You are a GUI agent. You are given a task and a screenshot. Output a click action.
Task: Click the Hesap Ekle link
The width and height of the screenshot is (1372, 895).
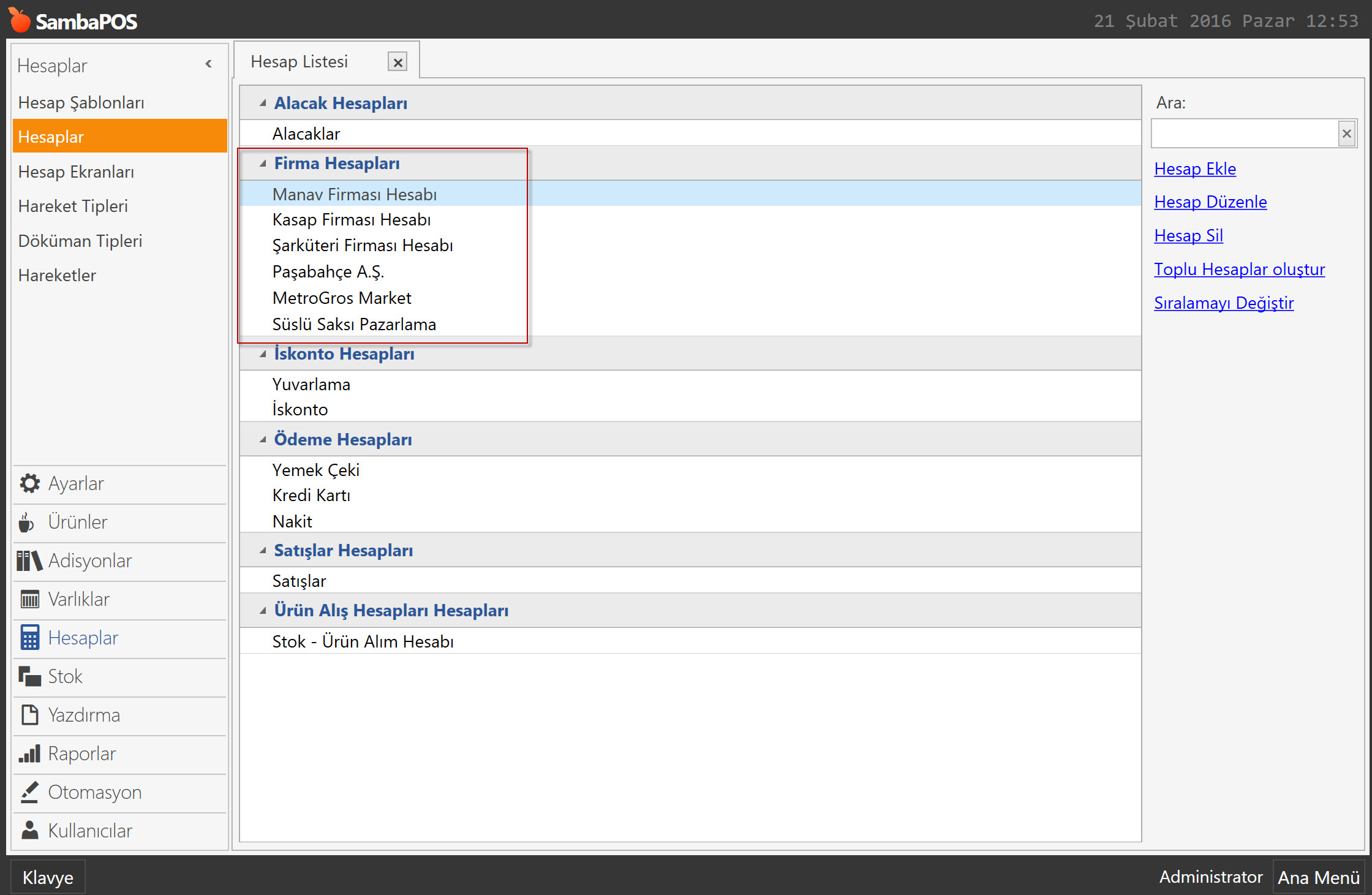tap(1195, 169)
